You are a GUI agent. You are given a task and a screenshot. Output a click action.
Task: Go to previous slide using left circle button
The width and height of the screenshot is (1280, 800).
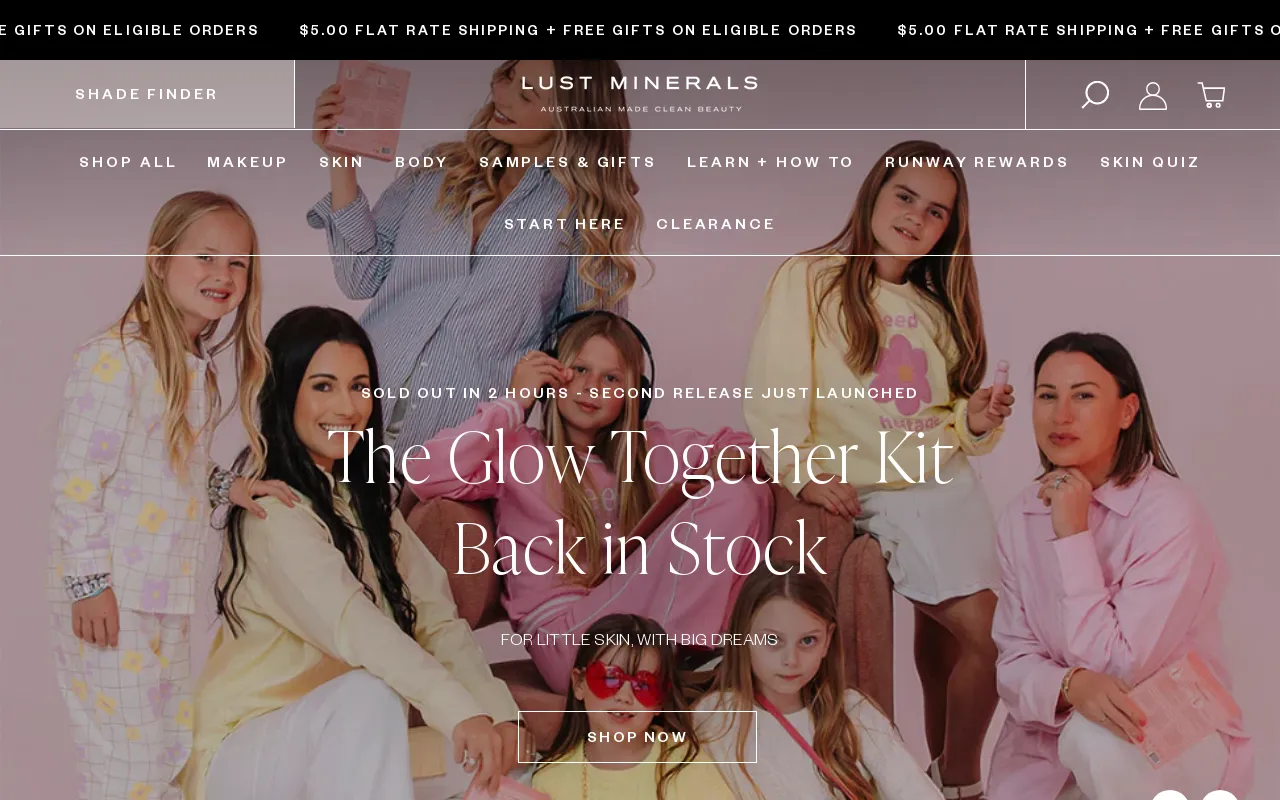1170,795
